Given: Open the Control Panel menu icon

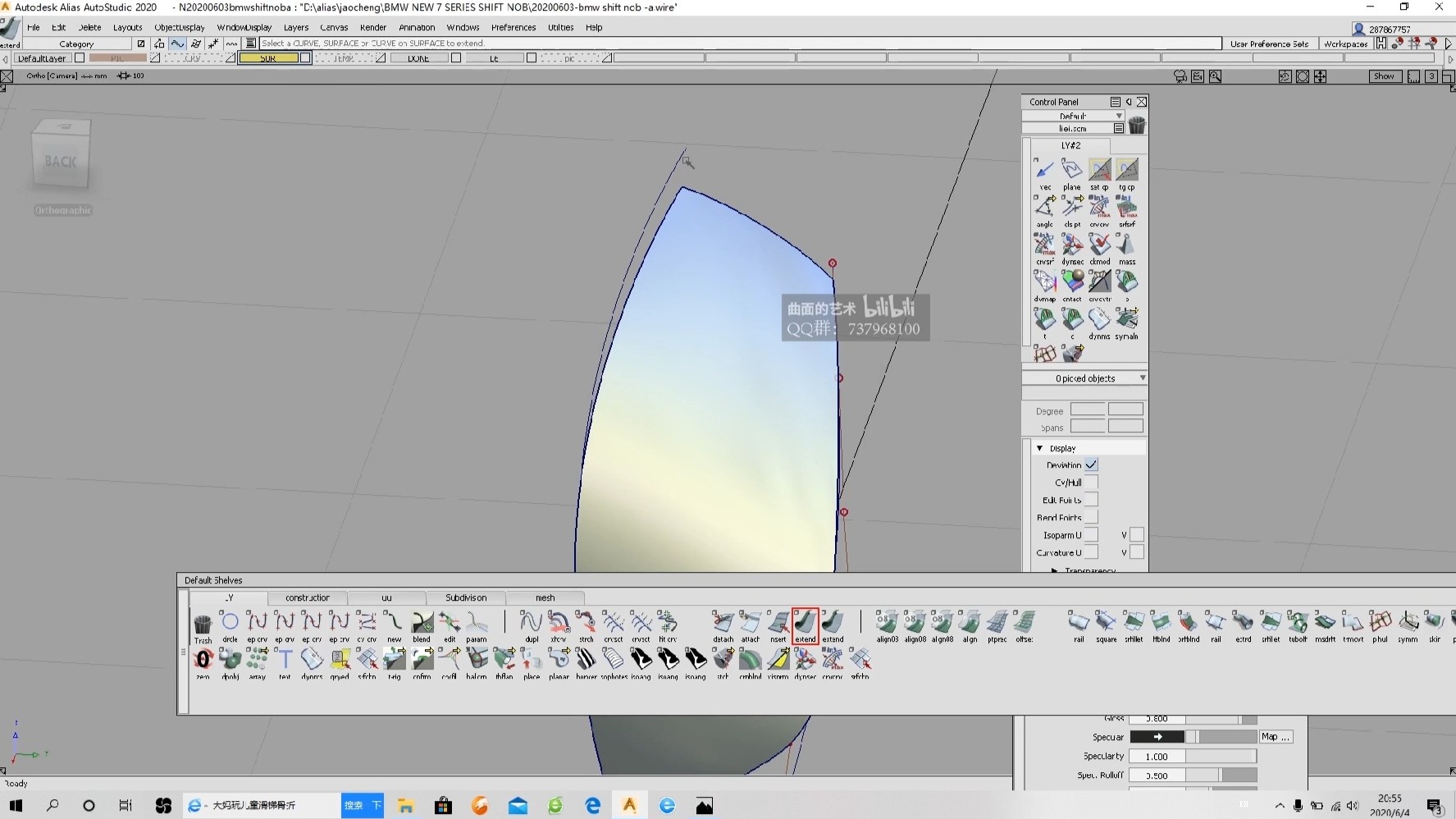Looking at the screenshot, I should (x=1115, y=102).
